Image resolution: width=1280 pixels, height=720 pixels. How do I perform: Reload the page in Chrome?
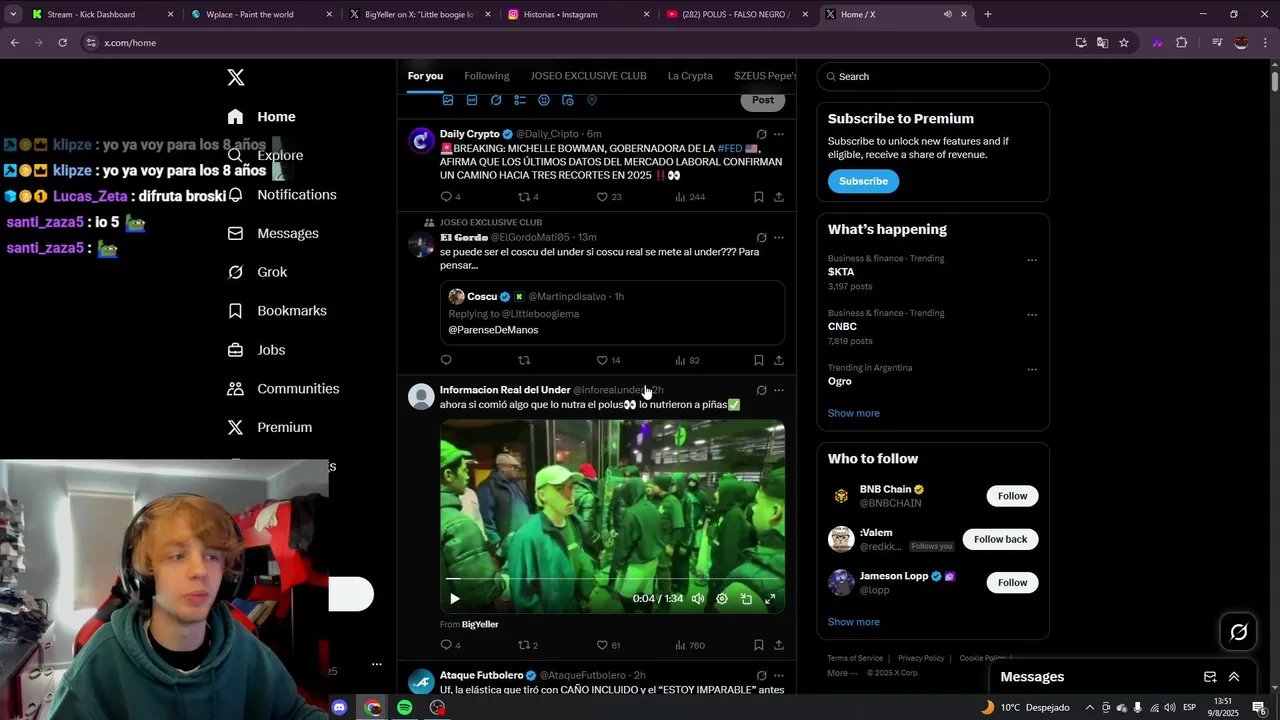pos(62,43)
